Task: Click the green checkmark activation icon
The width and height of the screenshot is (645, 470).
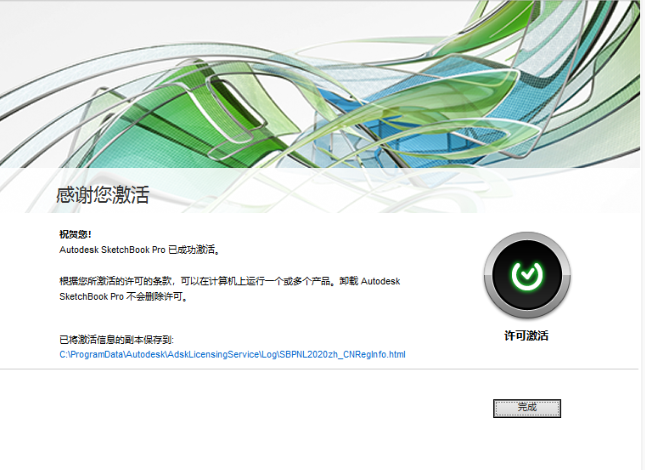Action: click(526, 275)
